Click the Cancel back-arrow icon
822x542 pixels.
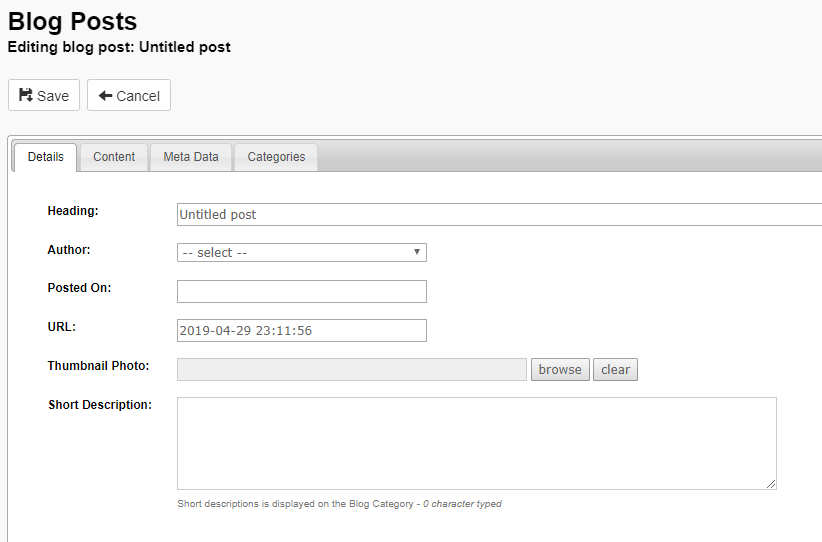(105, 95)
